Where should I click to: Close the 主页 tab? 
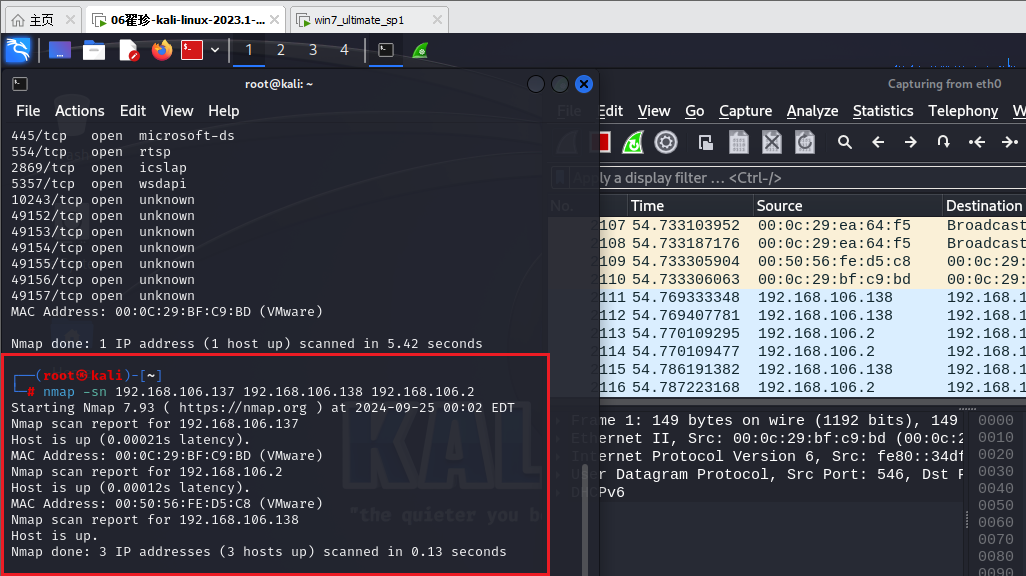point(70,20)
